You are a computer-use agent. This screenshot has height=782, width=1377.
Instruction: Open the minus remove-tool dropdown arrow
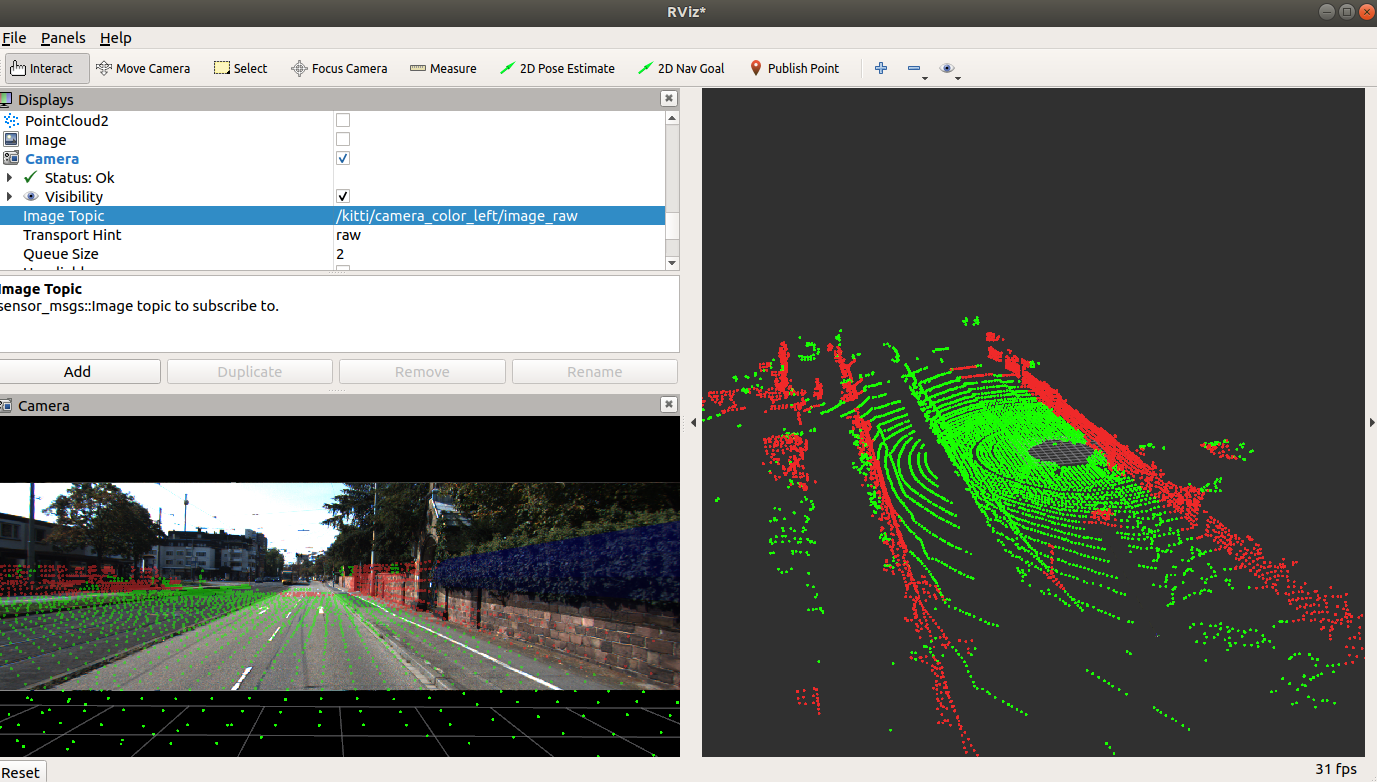point(925,78)
